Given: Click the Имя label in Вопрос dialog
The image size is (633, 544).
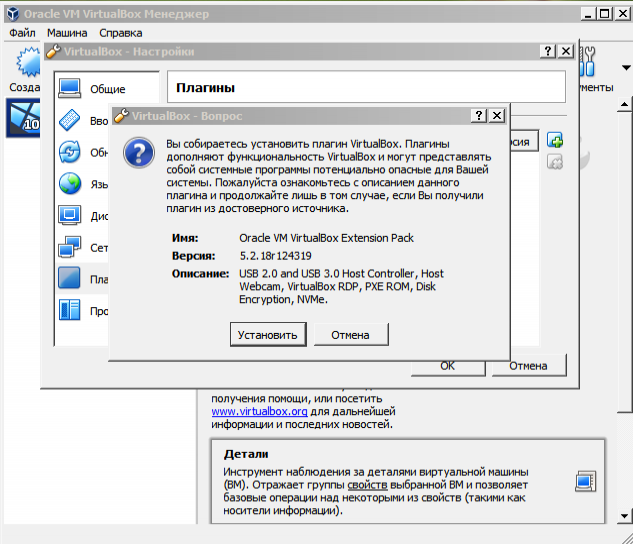Looking at the screenshot, I should click(x=185, y=238).
